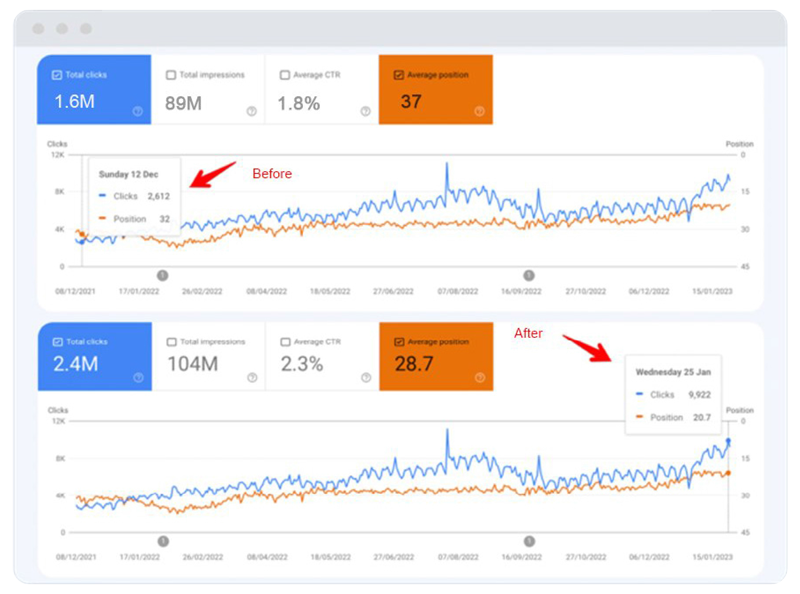The image size is (800, 594).
Task: Open help icon on 89M Total impressions card
Action: (251, 111)
